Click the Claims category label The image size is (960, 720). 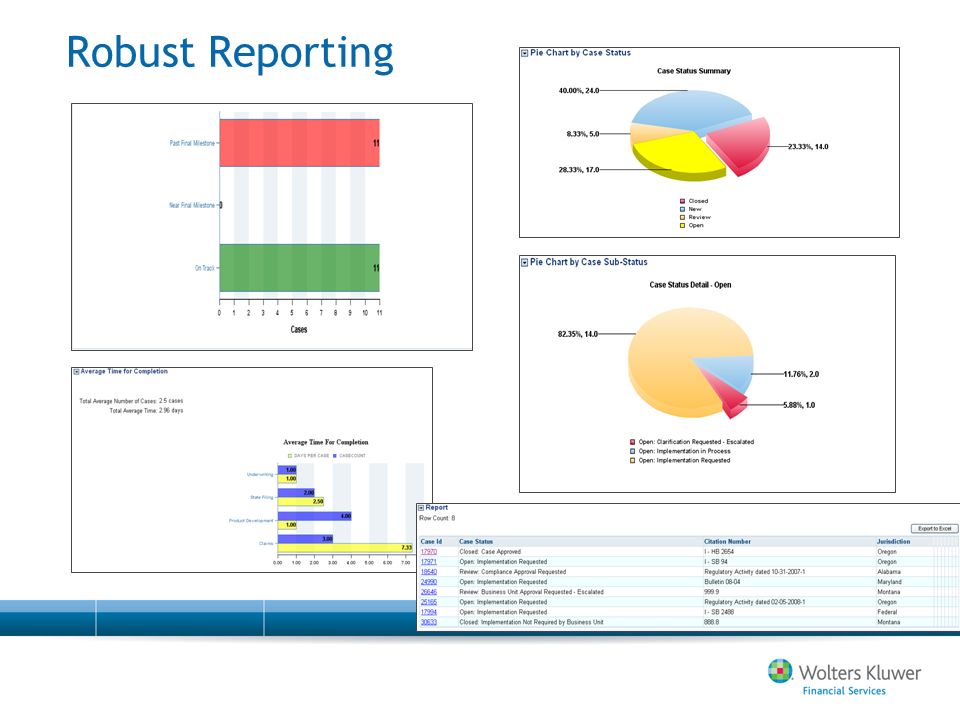click(x=266, y=544)
